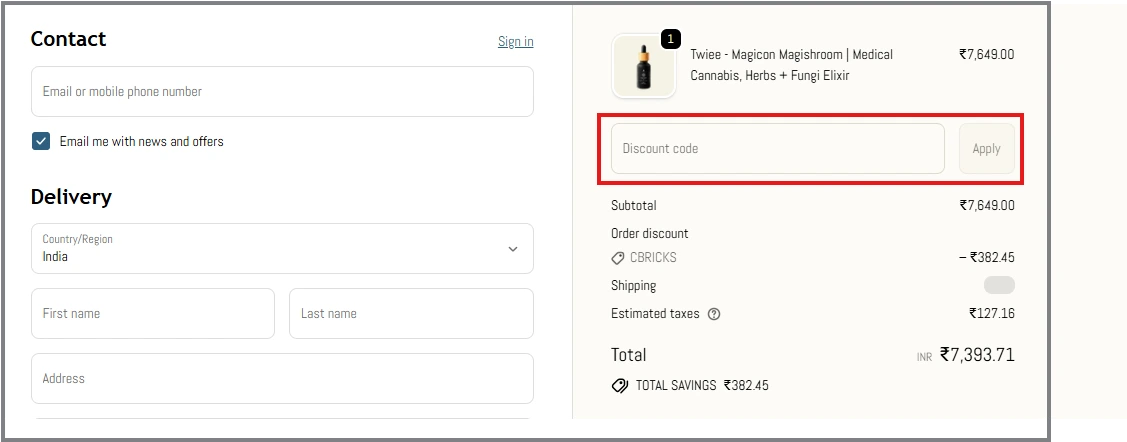Image resolution: width=1127 pixels, height=442 pixels.
Task: Click the – ₹382.45 discount amount
Action: coord(987,257)
